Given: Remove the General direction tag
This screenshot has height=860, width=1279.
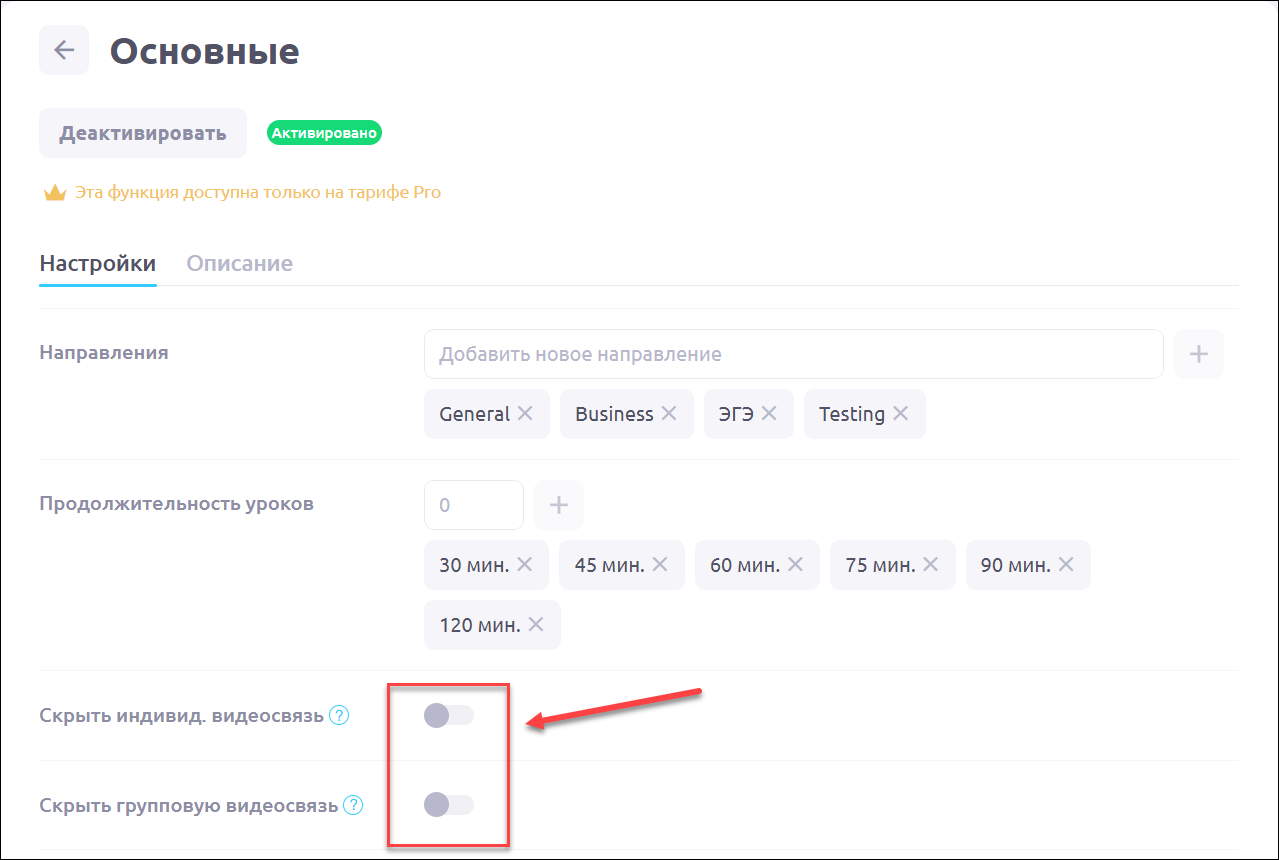Looking at the screenshot, I should [x=526, y=414].
